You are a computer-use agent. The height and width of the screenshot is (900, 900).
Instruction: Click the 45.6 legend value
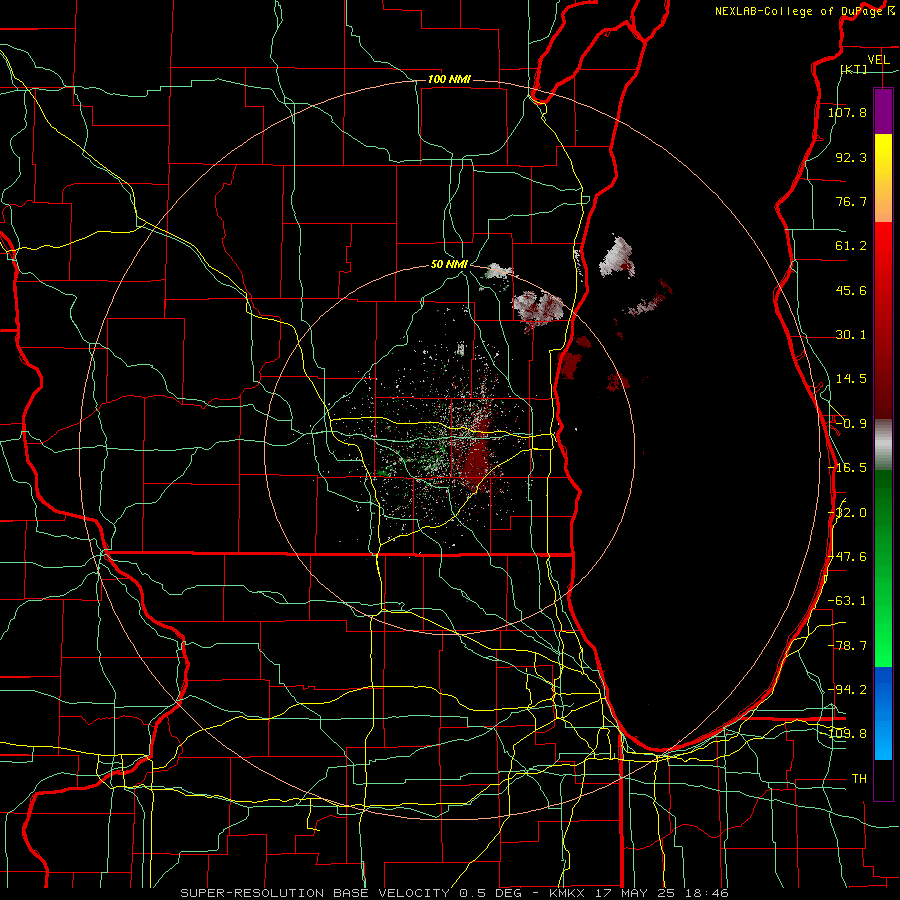851,290
